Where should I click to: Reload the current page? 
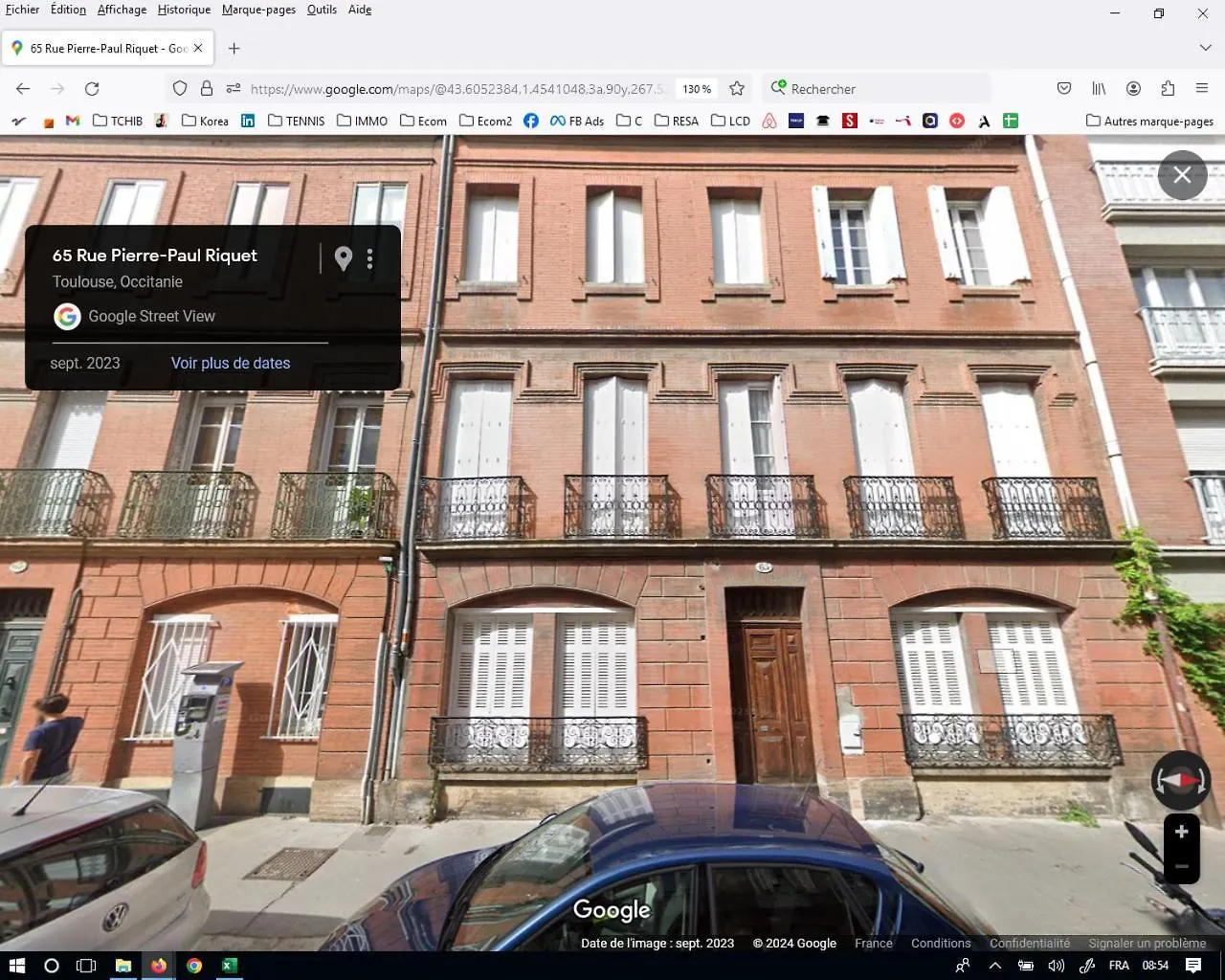(92, 89)
